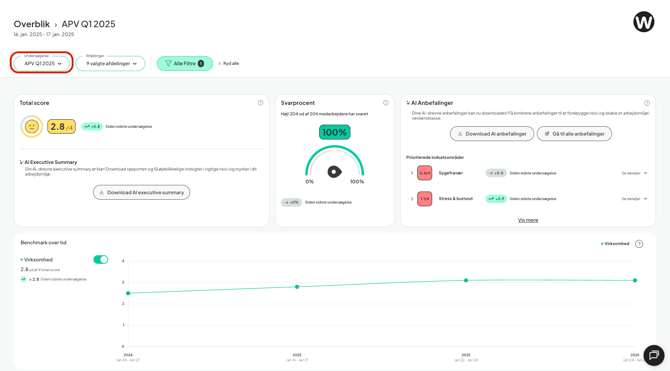Click Download AI executive summary button
Screen dimensions: 670x371
click(141, 192)
